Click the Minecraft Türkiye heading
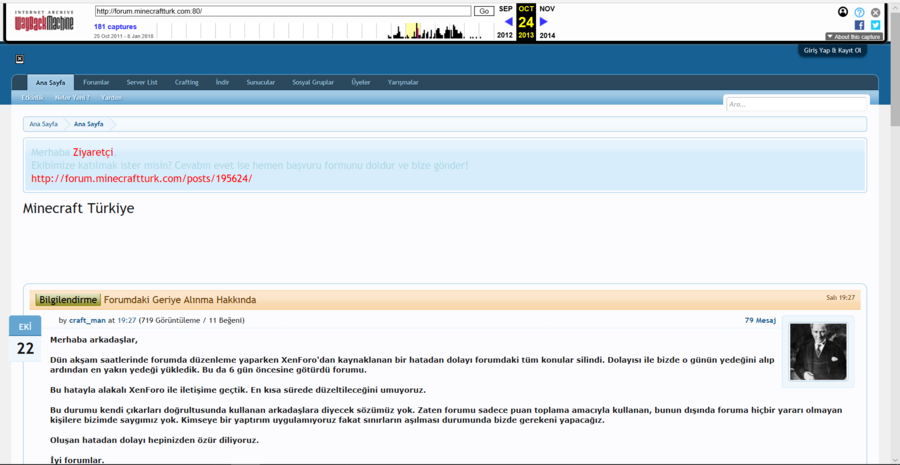900x465 pixels. pos(79,208)
